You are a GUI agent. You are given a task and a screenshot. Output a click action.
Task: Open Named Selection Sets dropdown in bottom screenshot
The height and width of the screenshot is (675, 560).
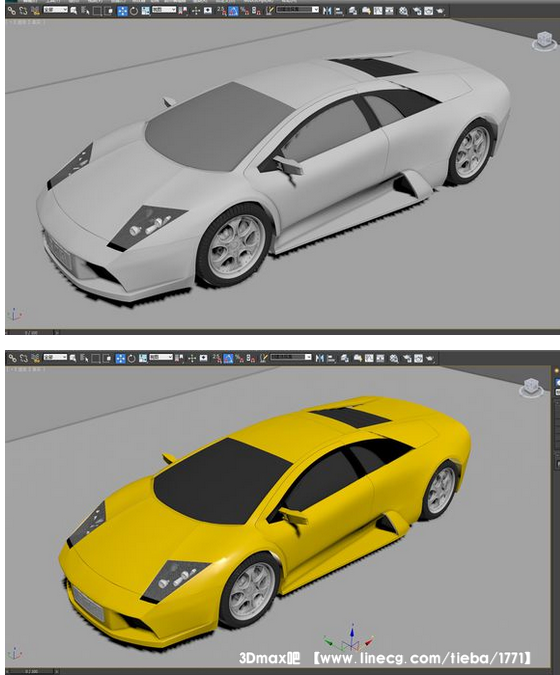coord(291,357)
